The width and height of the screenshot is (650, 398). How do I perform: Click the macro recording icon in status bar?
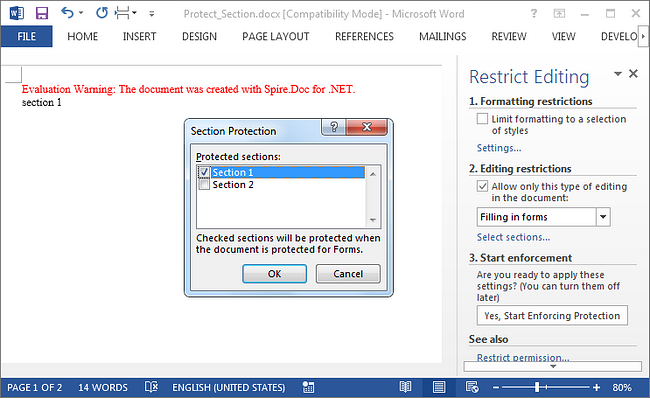[308, 387]
